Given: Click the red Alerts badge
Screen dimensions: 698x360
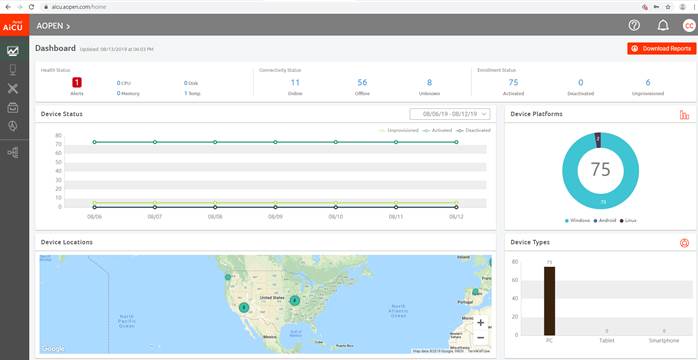Looking at the screenshot, I should point(77,82).
